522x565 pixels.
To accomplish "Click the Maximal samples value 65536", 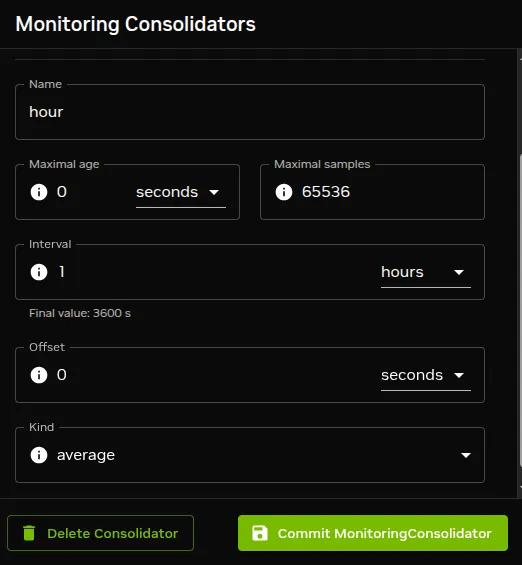I will click(x=326, y=192).
